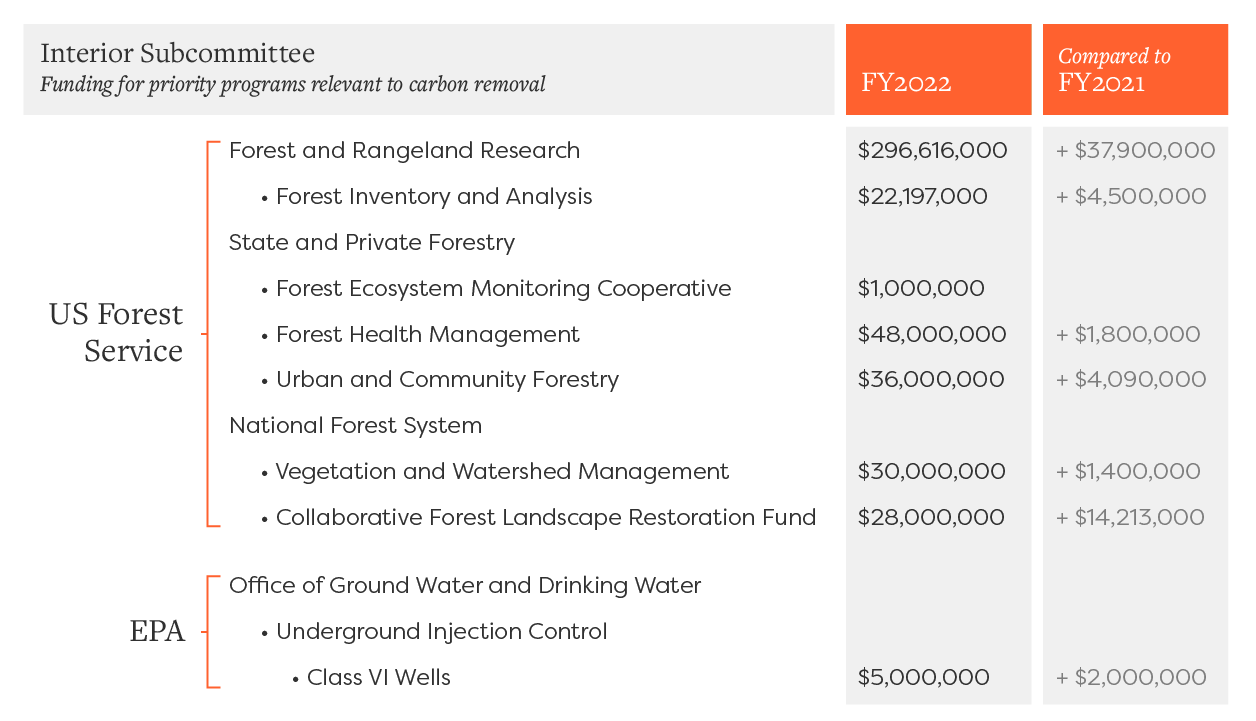Viewport: 1256px width, 721px height.
Task: Select National Forest System heading
Action: pyautogui.click(x=355, y=426)
